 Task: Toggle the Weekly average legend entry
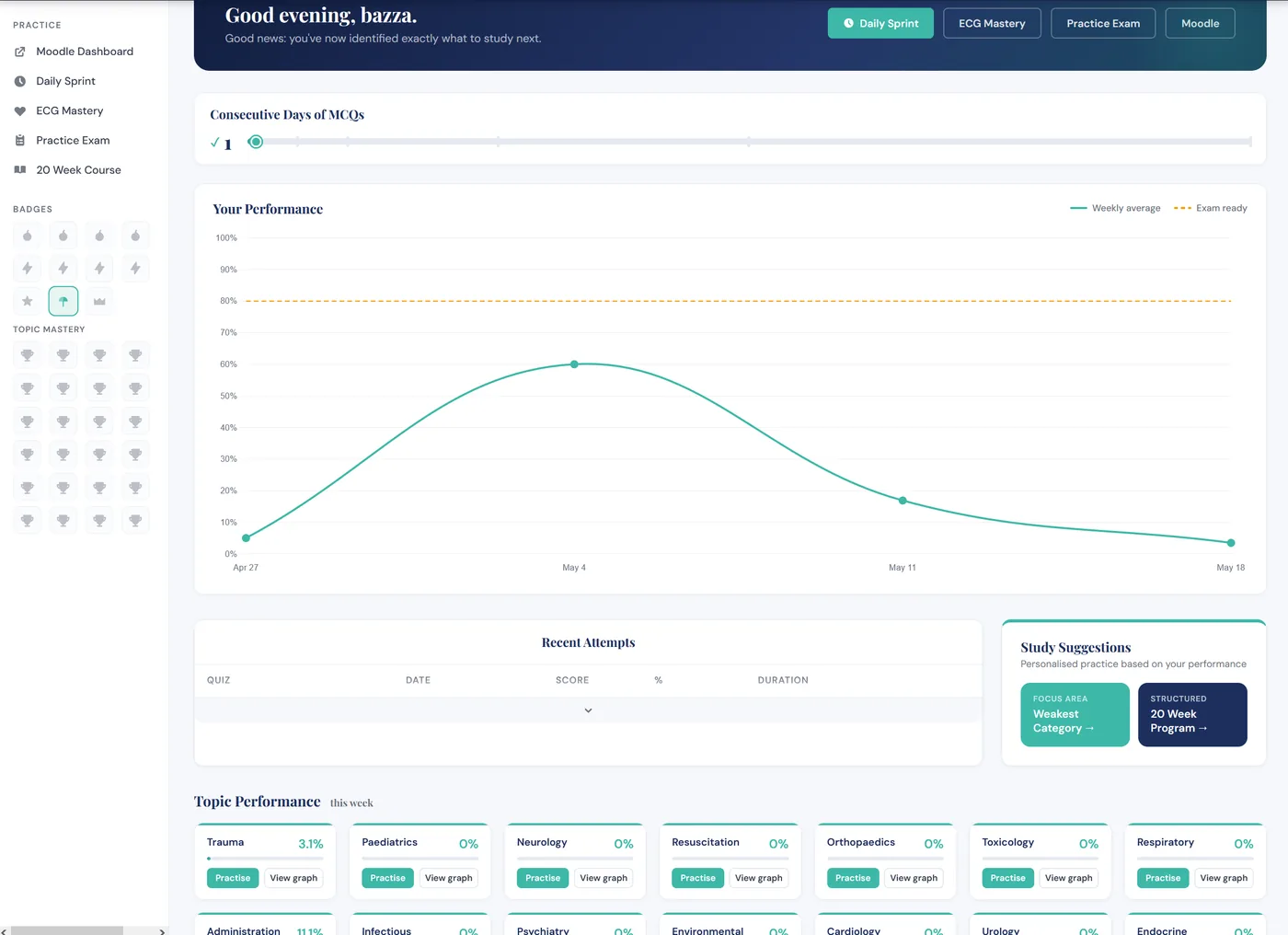tap(1115, 208)
